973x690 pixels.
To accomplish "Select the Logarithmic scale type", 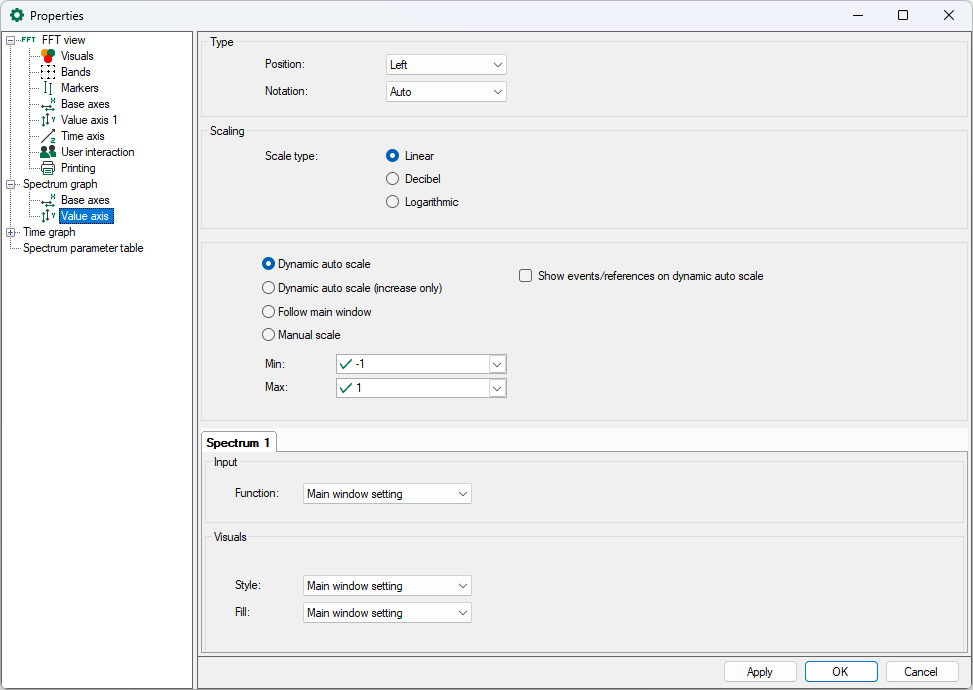I will pyautogui.click(x=393, y=202).
